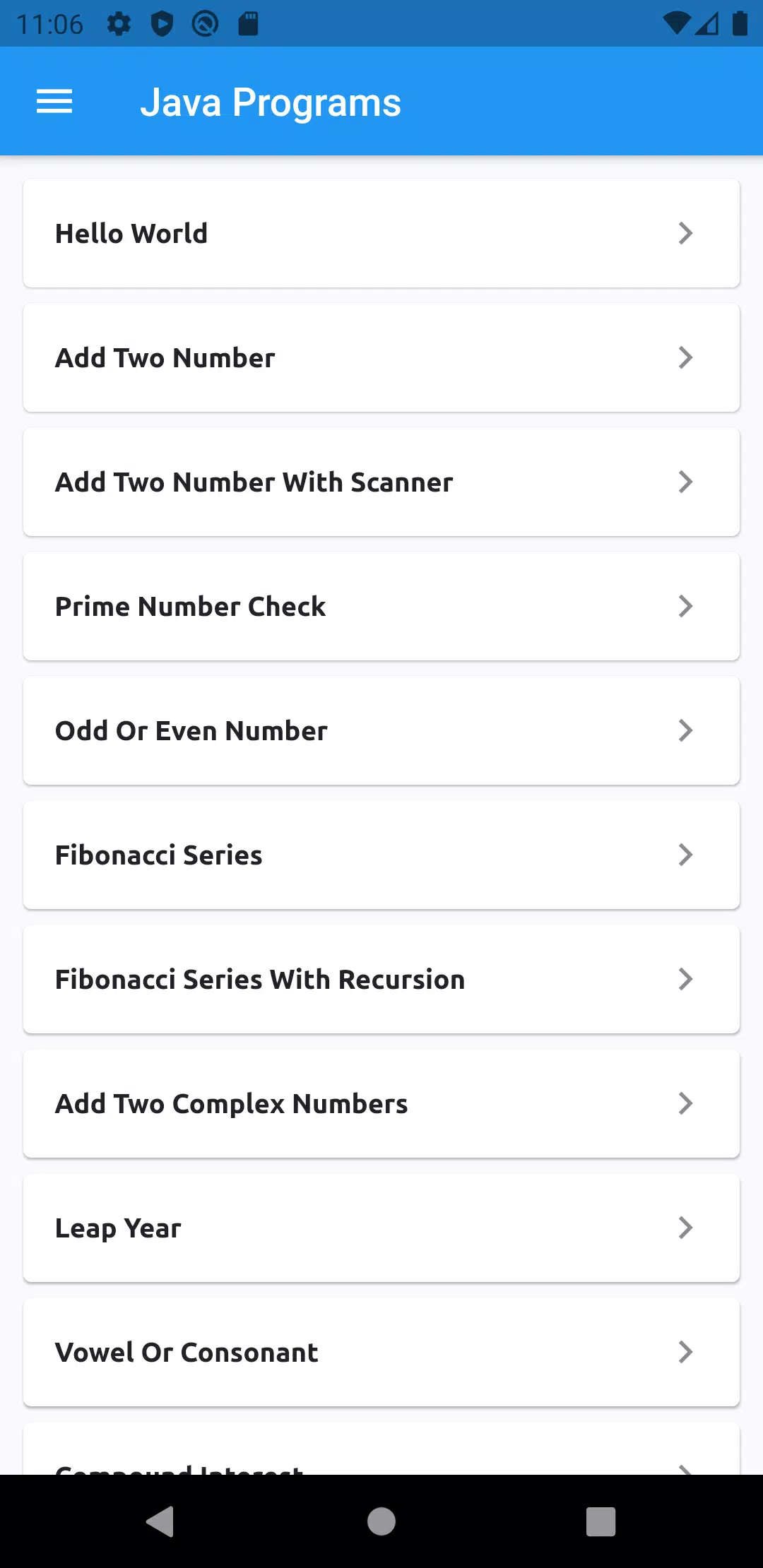
Task: Tap the arrow on Fibonacci Series row
Action: (x=685, y=855)
